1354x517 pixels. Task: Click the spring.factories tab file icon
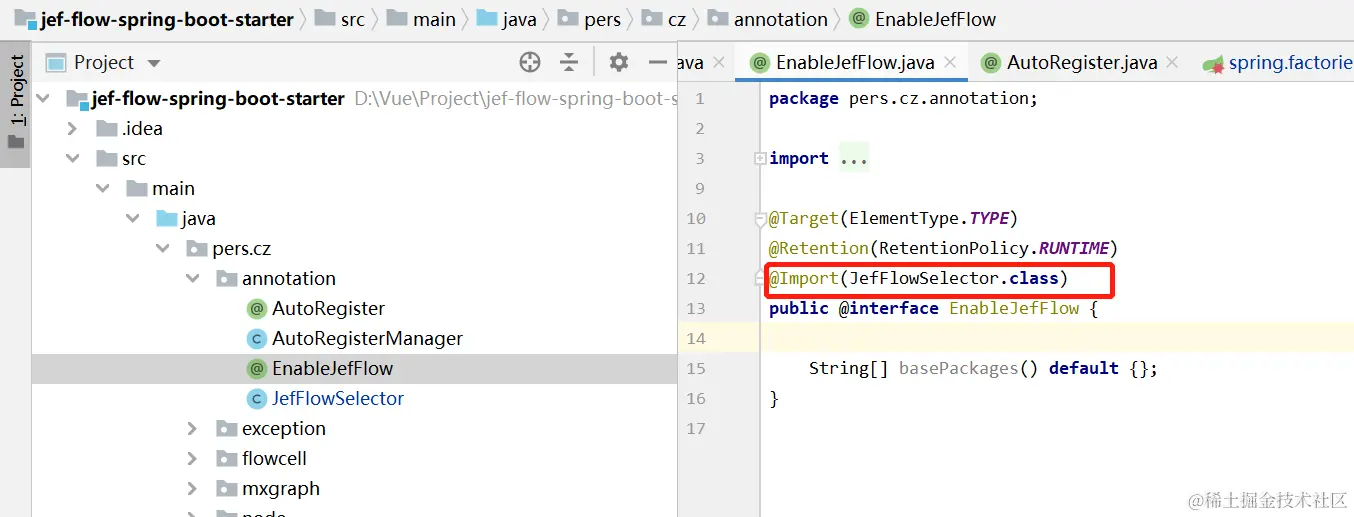(x=1213, y=63)
